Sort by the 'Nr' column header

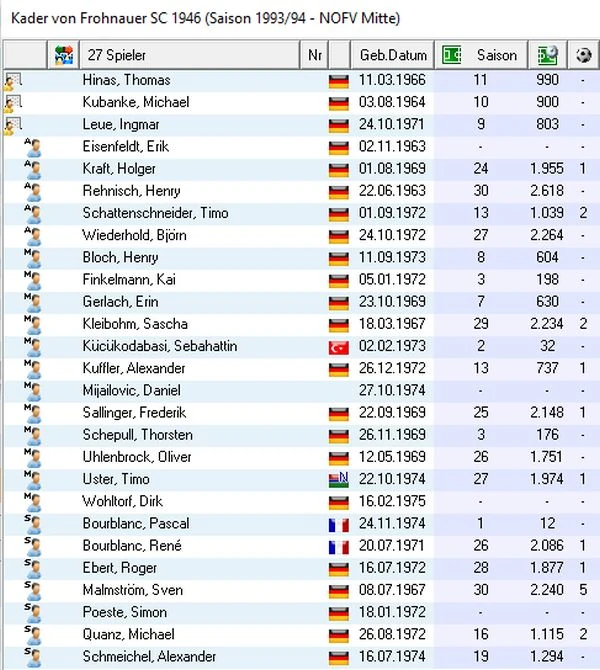pos(315,55)
